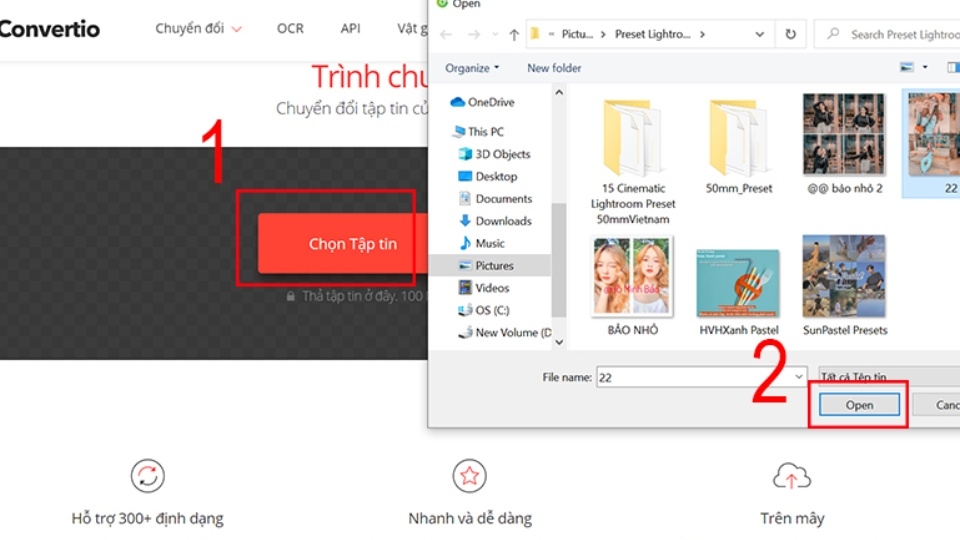Screen dimensions: 960x540
Task: Open recent locations dropdown arrow
Action: (x=495, y=35)
